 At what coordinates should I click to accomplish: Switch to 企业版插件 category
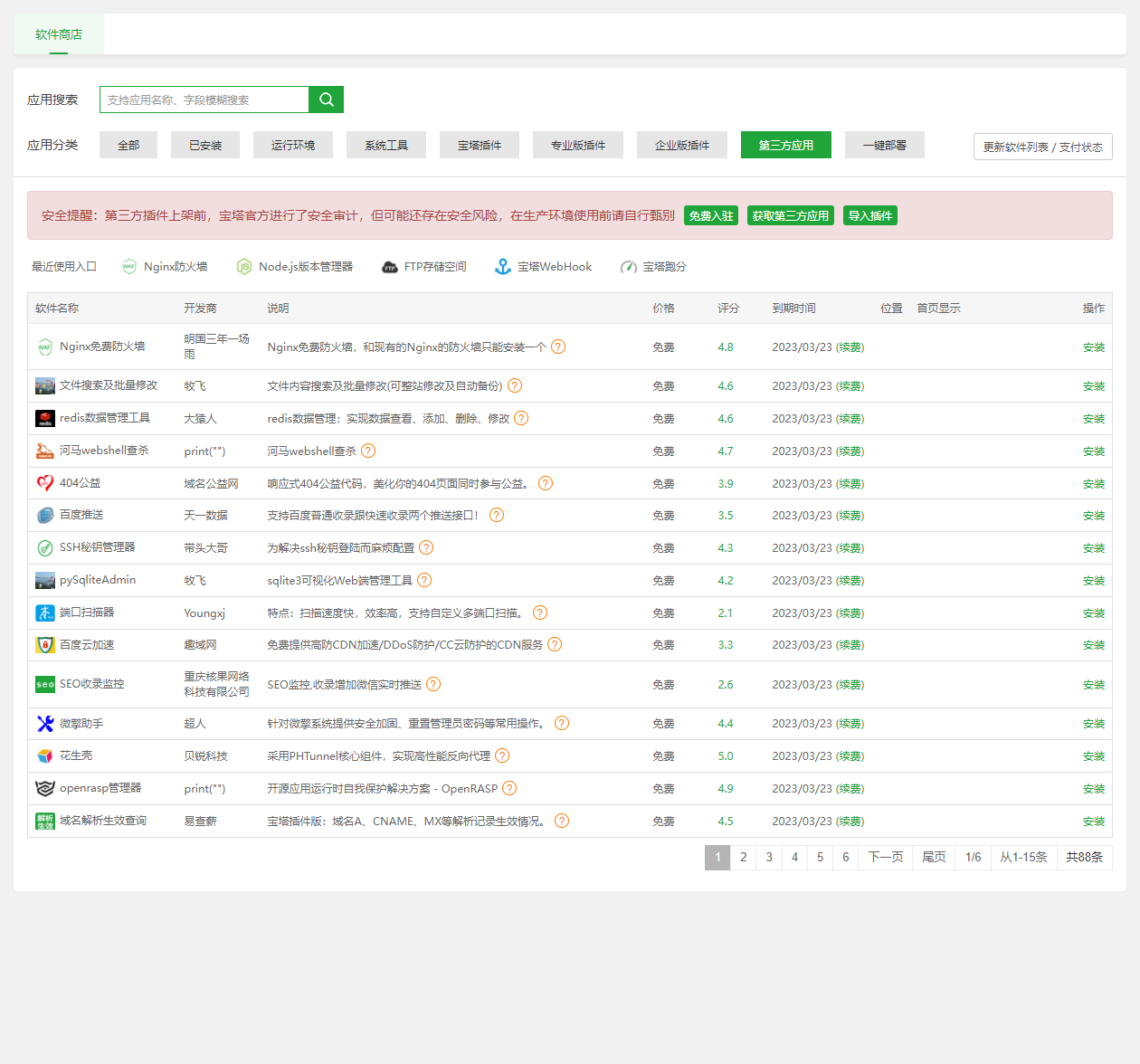tap(682, 145)
